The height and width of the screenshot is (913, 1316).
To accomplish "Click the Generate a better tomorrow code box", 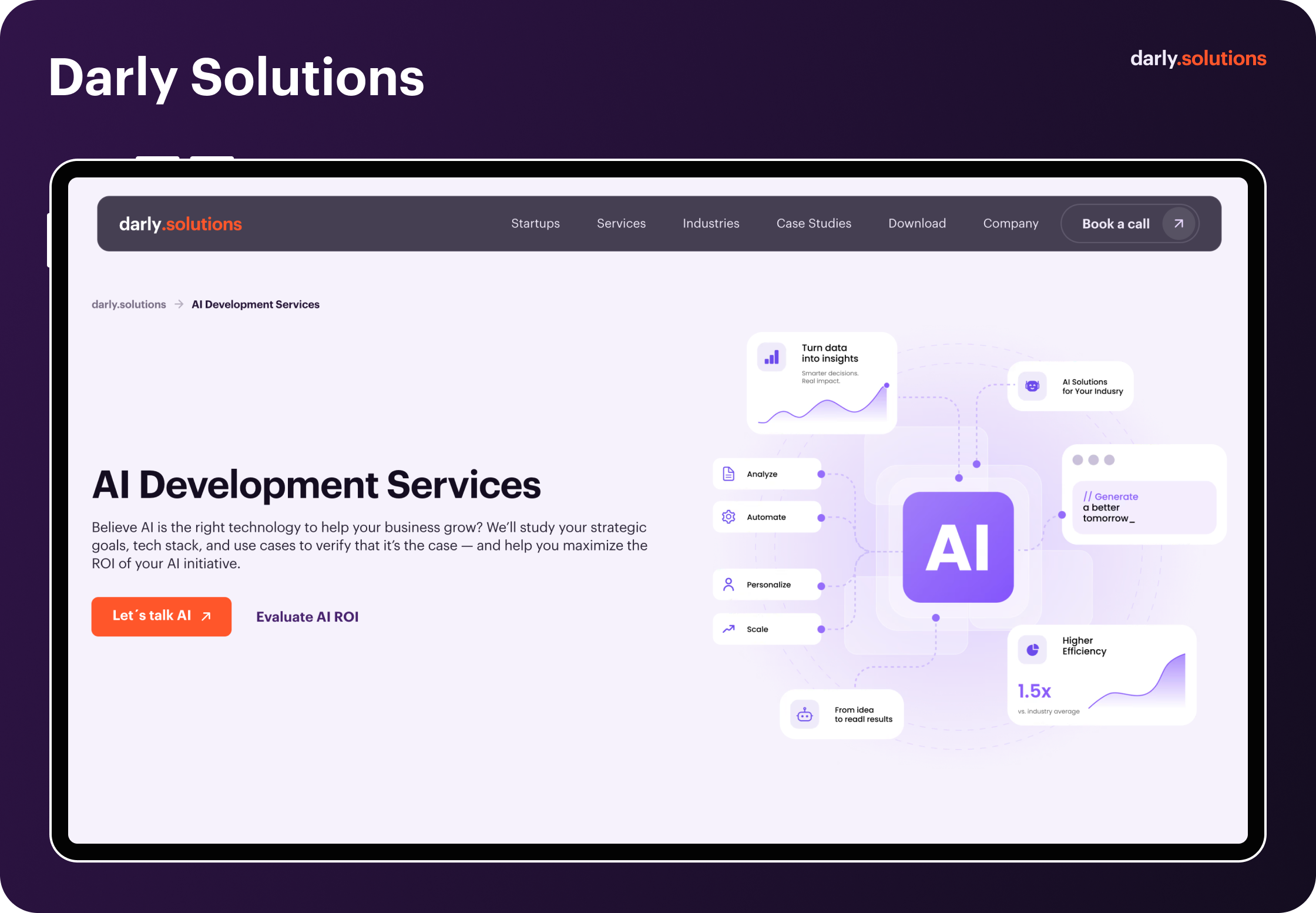I will tap(1144, 508).
